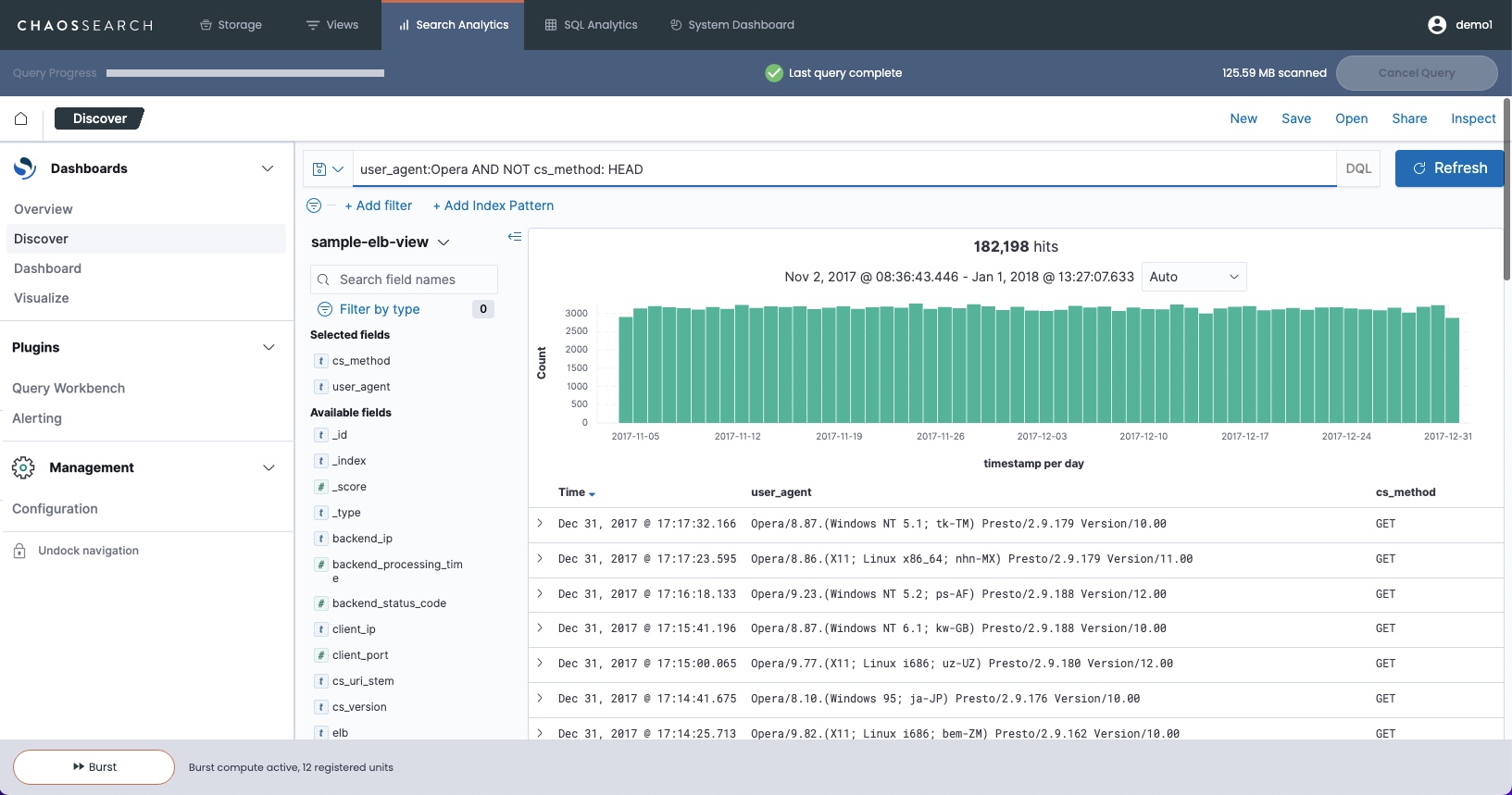Toggle the DQL query language switch
The height and width of the screenshot is (795, 1512).
click(x=1357, y=168)
